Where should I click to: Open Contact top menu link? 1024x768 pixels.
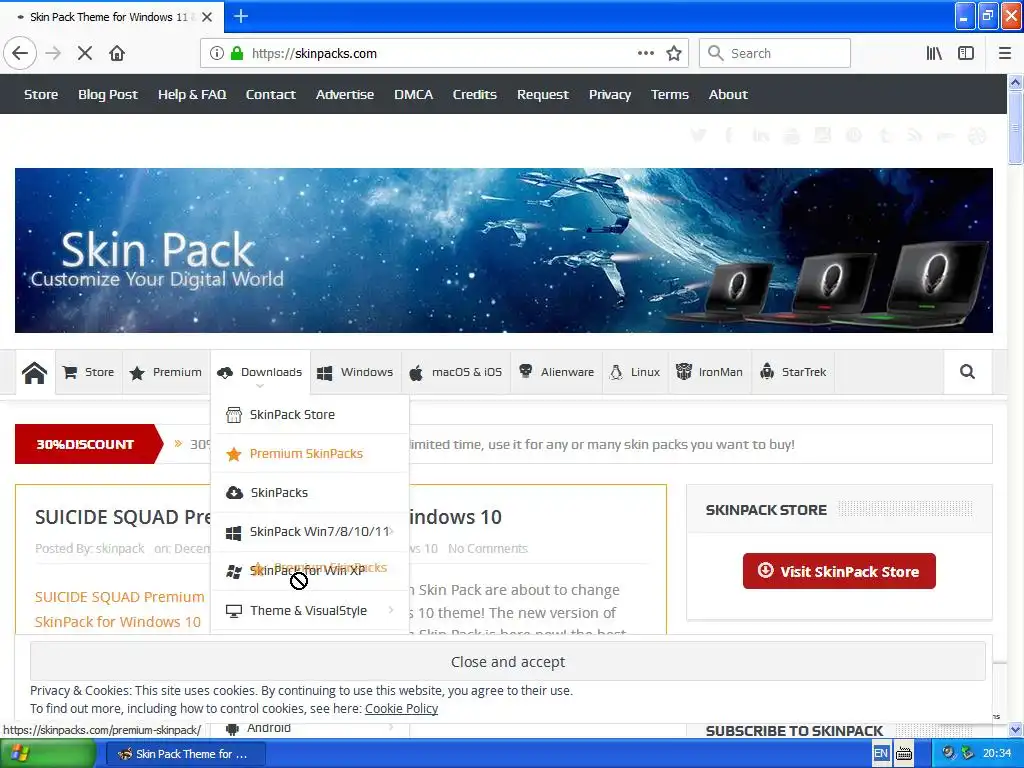(x=270, y=95)
